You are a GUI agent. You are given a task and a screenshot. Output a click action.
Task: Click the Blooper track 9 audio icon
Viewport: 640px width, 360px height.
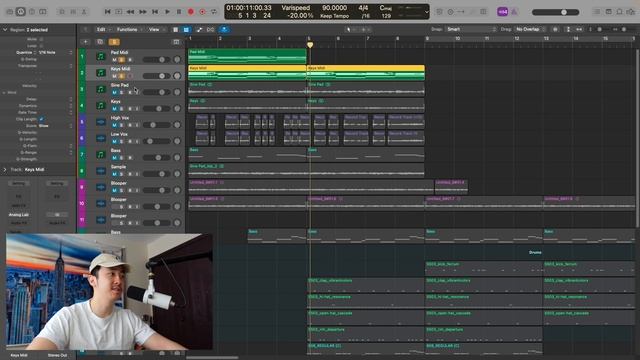[100, 187]
